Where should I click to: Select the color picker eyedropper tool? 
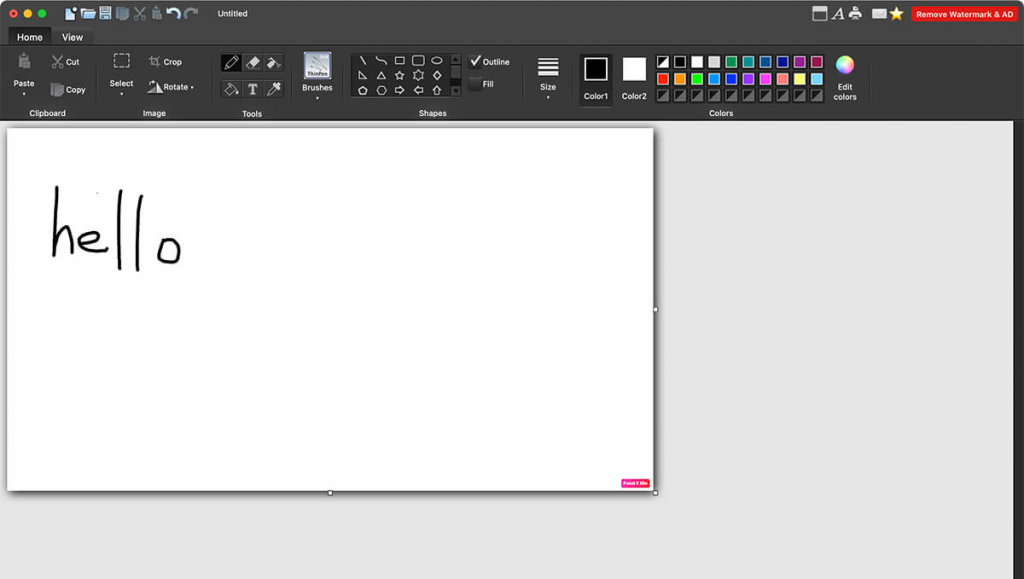pyautogui.click(x=274, y=89)
